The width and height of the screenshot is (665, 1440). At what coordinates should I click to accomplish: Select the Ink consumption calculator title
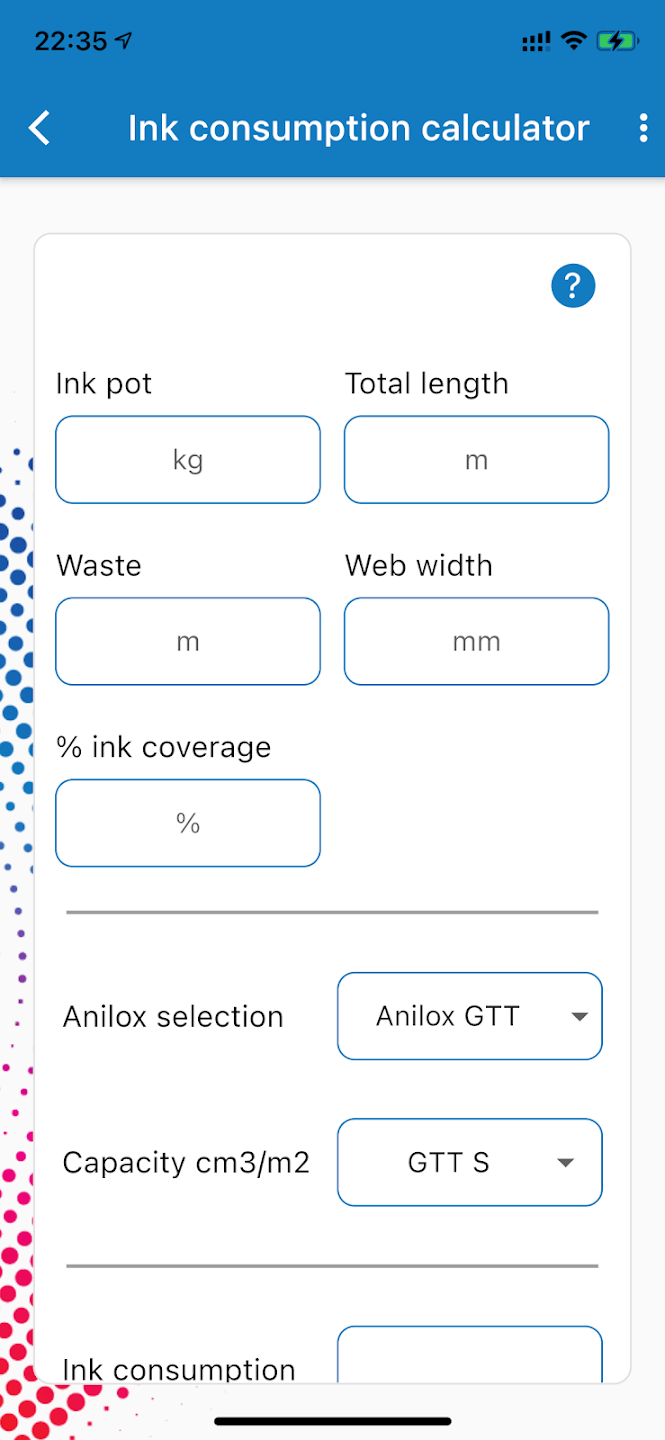point(357,128)
